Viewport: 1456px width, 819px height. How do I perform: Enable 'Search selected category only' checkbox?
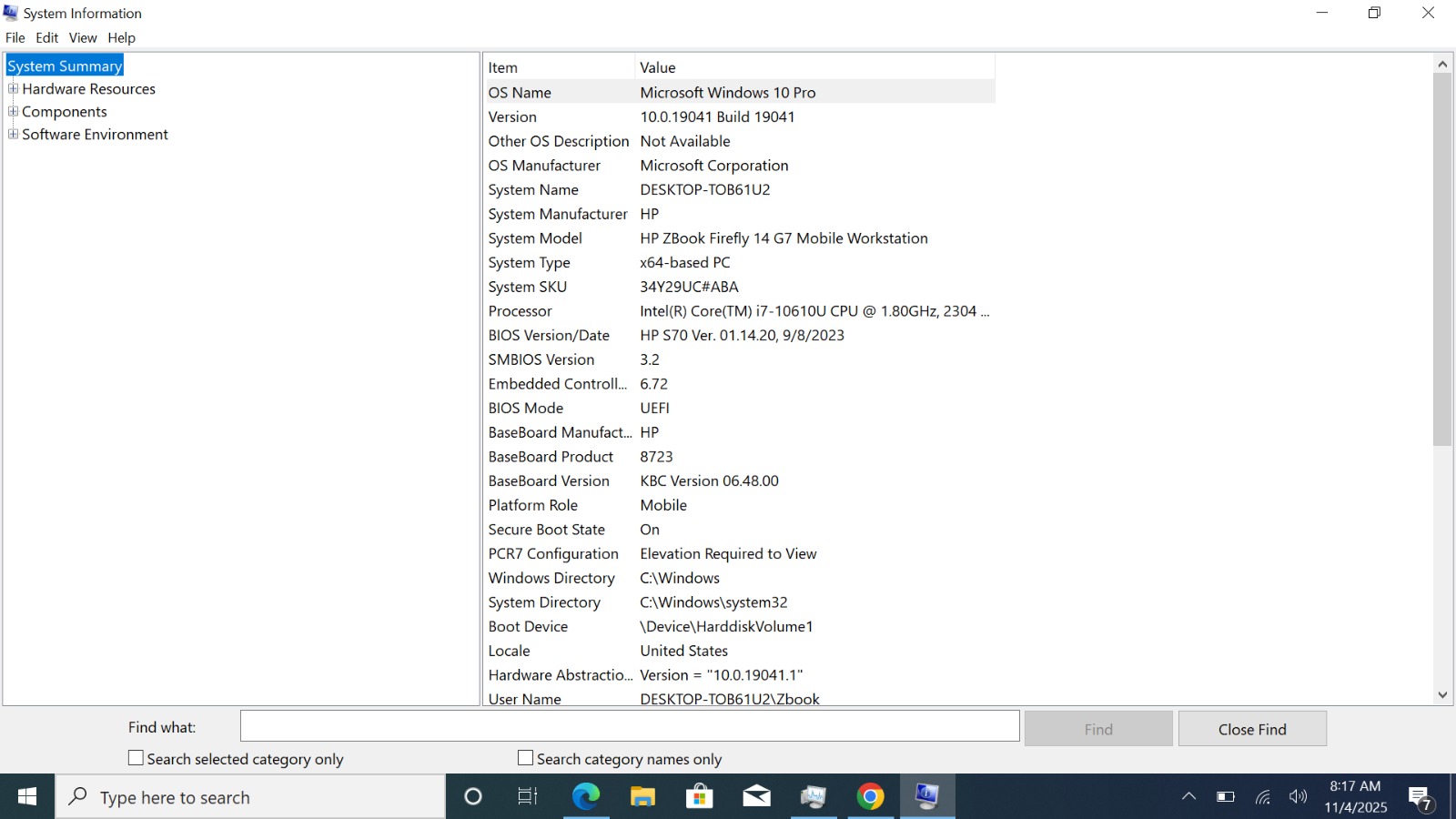(x=136, y=758)
